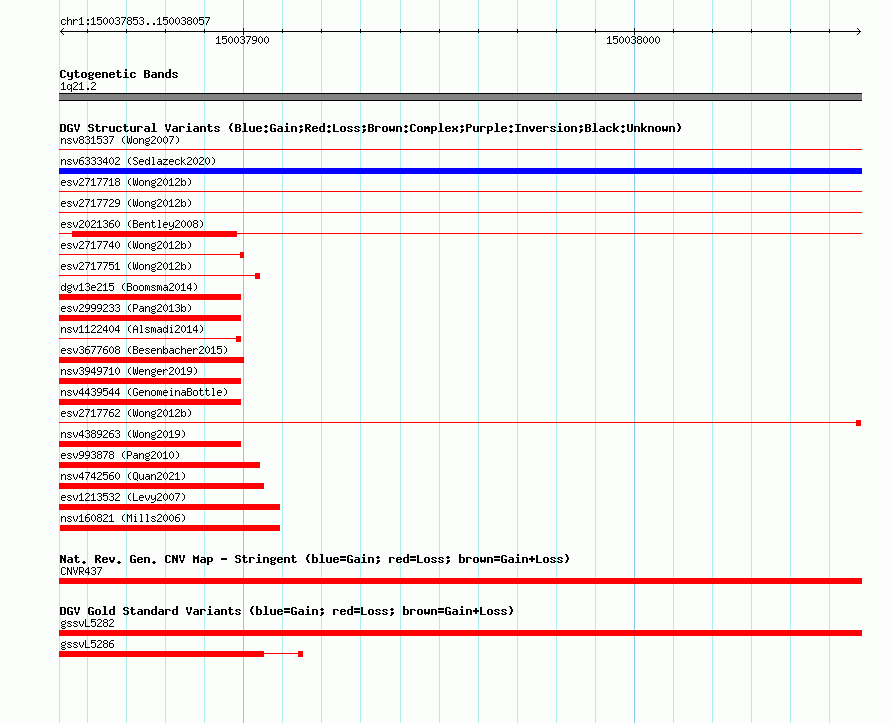
Task: Click the gray 1q21.2 cytoband bar
Action: 460,97
